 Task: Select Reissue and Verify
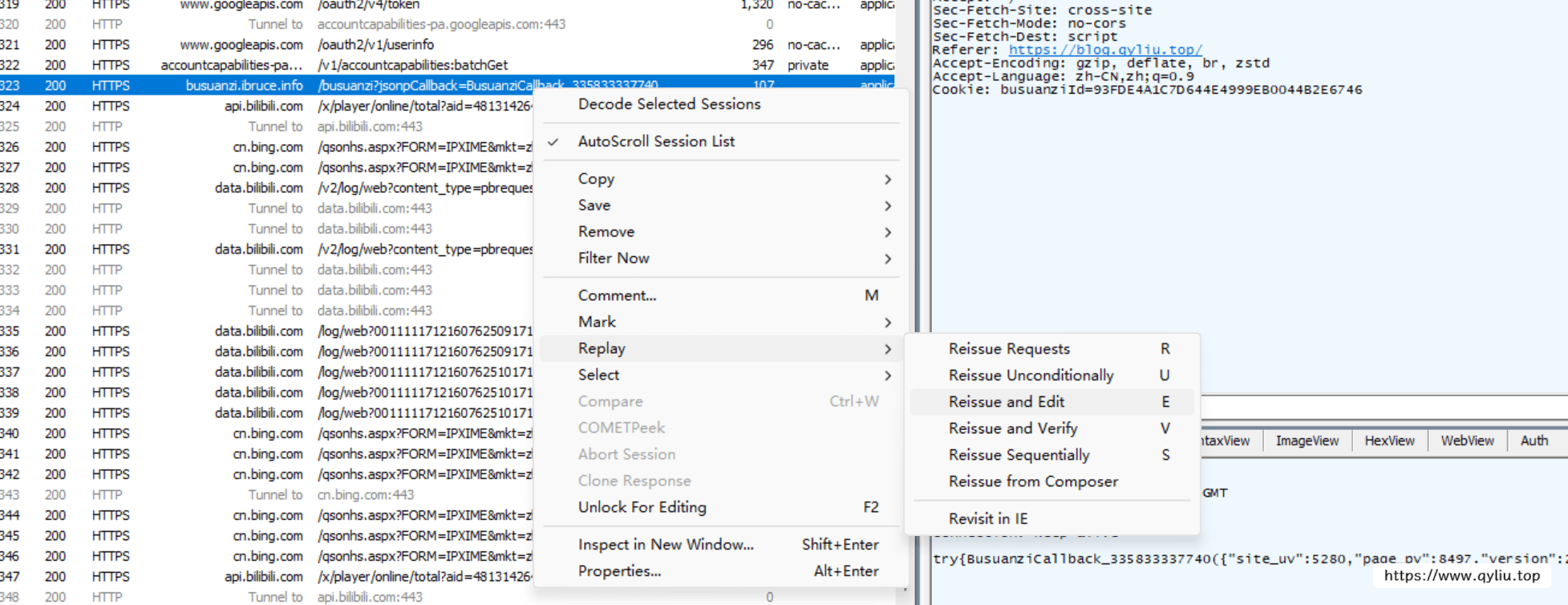click(x=1012, y=428)
